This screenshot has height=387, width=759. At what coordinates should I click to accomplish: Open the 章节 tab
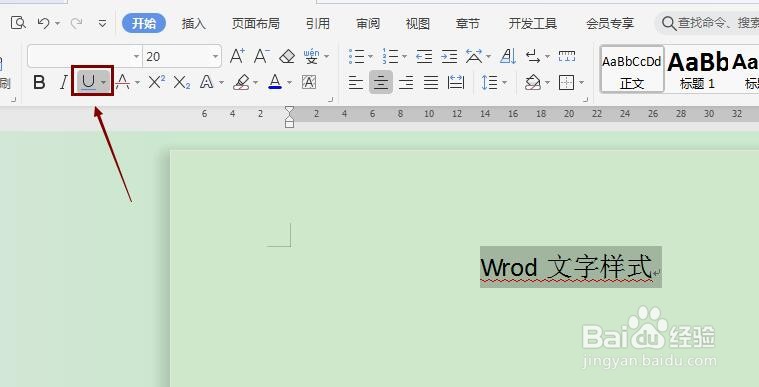click(x=468, y=23)
